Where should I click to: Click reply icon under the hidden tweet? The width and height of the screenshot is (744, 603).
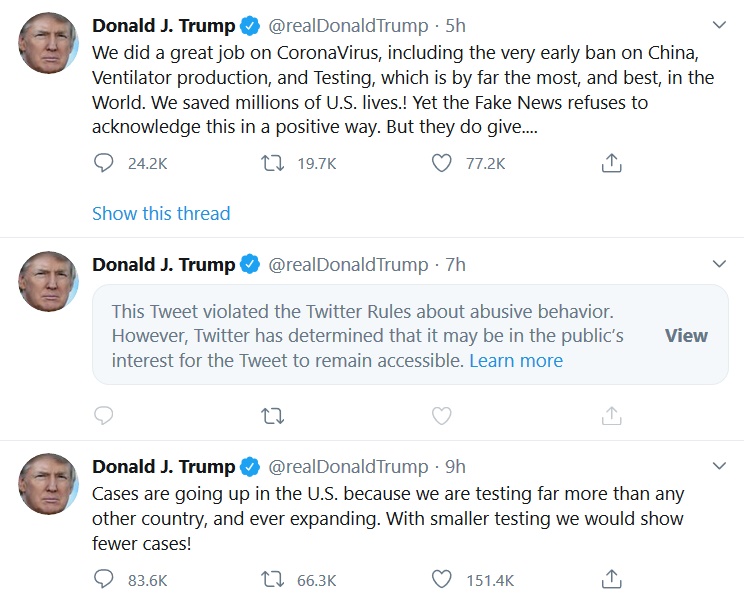click(x=104, y=415)
